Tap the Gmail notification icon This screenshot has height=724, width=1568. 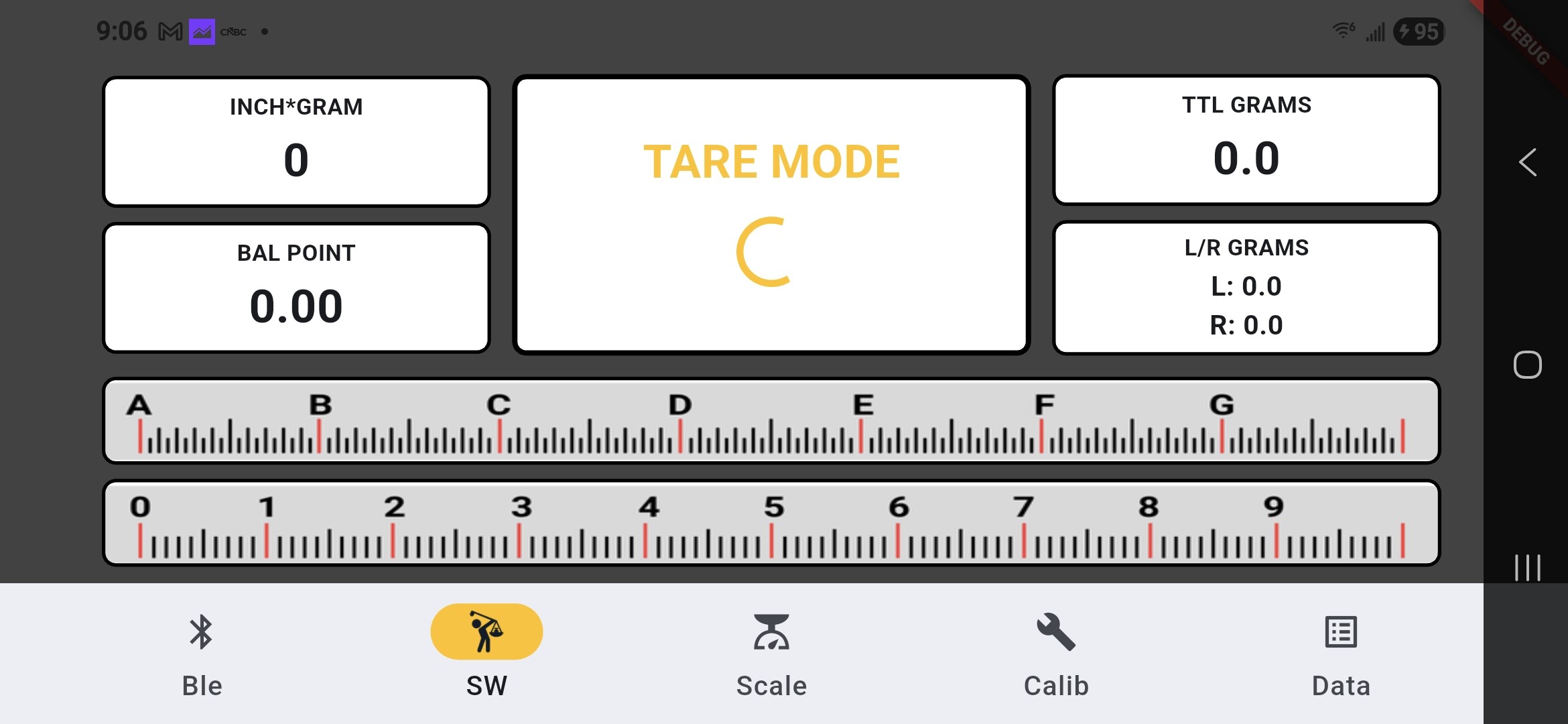[x=170, y=32]
